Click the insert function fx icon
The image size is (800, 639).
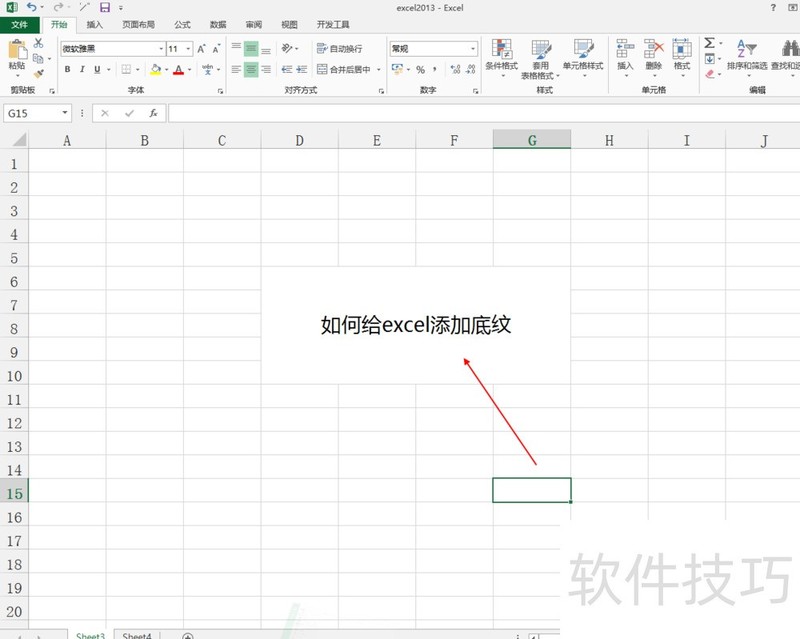click(x=153, y=113)
